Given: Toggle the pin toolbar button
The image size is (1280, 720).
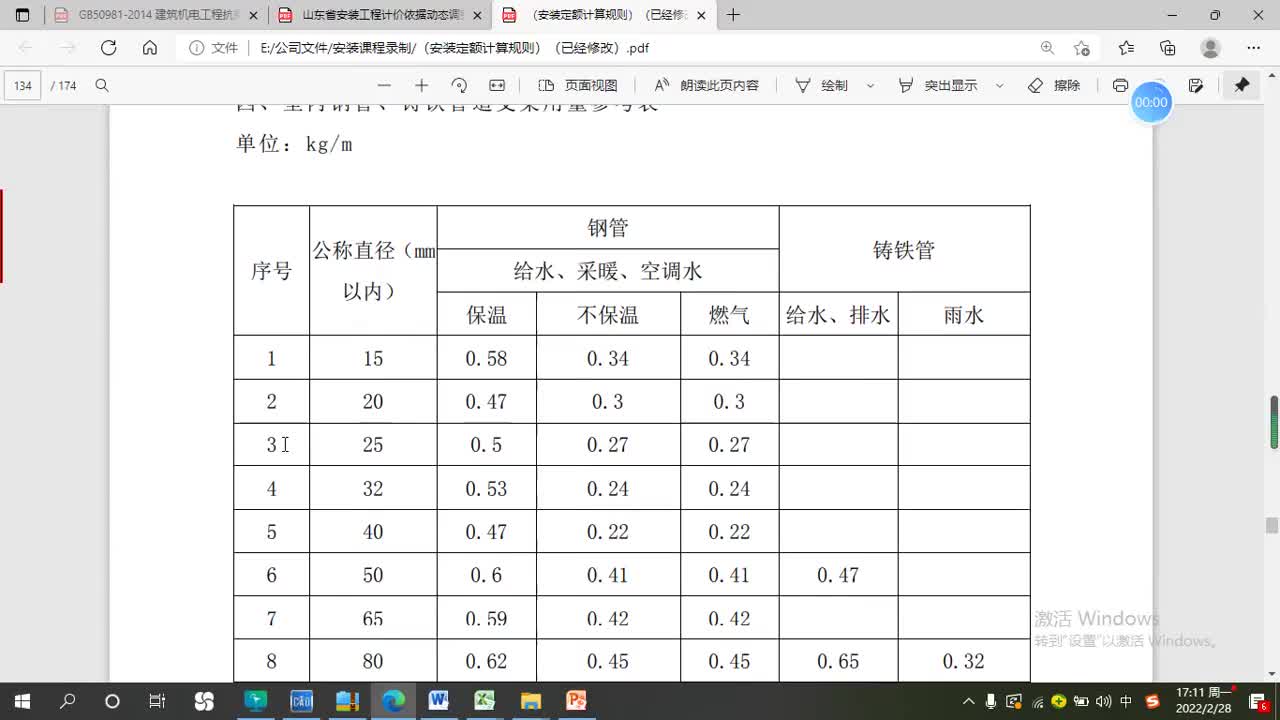Looking at the screenshot, I should (x=1242, y=86).
